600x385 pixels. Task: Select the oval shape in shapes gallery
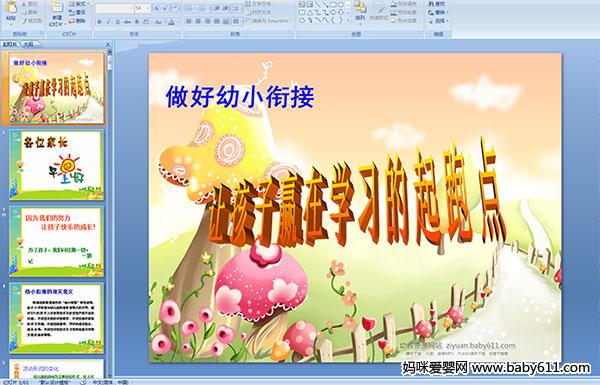(x=340, y=4)
